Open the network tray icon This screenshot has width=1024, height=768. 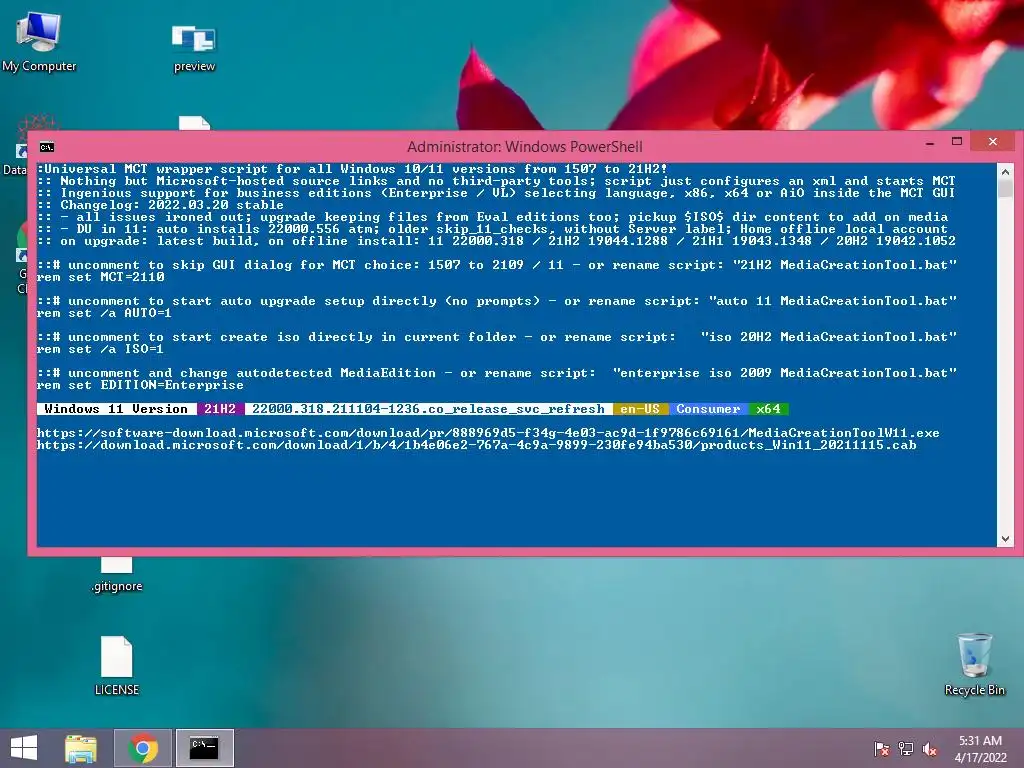906,748
